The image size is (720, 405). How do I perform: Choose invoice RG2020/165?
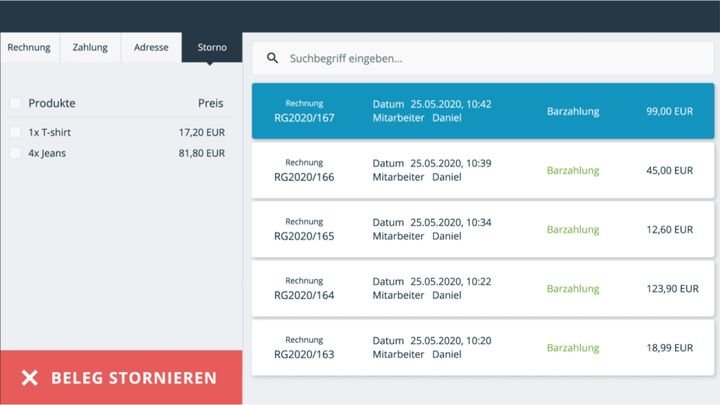pyautogui.click(x=483, y=230)
